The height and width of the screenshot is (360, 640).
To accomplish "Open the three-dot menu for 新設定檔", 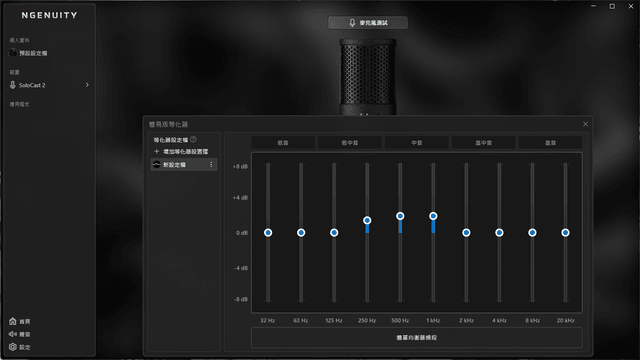I will pyautogui.click(x=211, y=164).
